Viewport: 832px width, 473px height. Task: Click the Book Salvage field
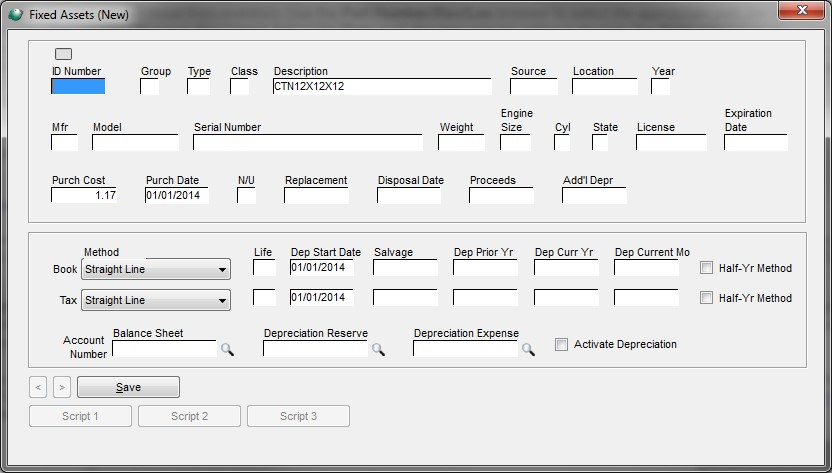coord(405,267)
